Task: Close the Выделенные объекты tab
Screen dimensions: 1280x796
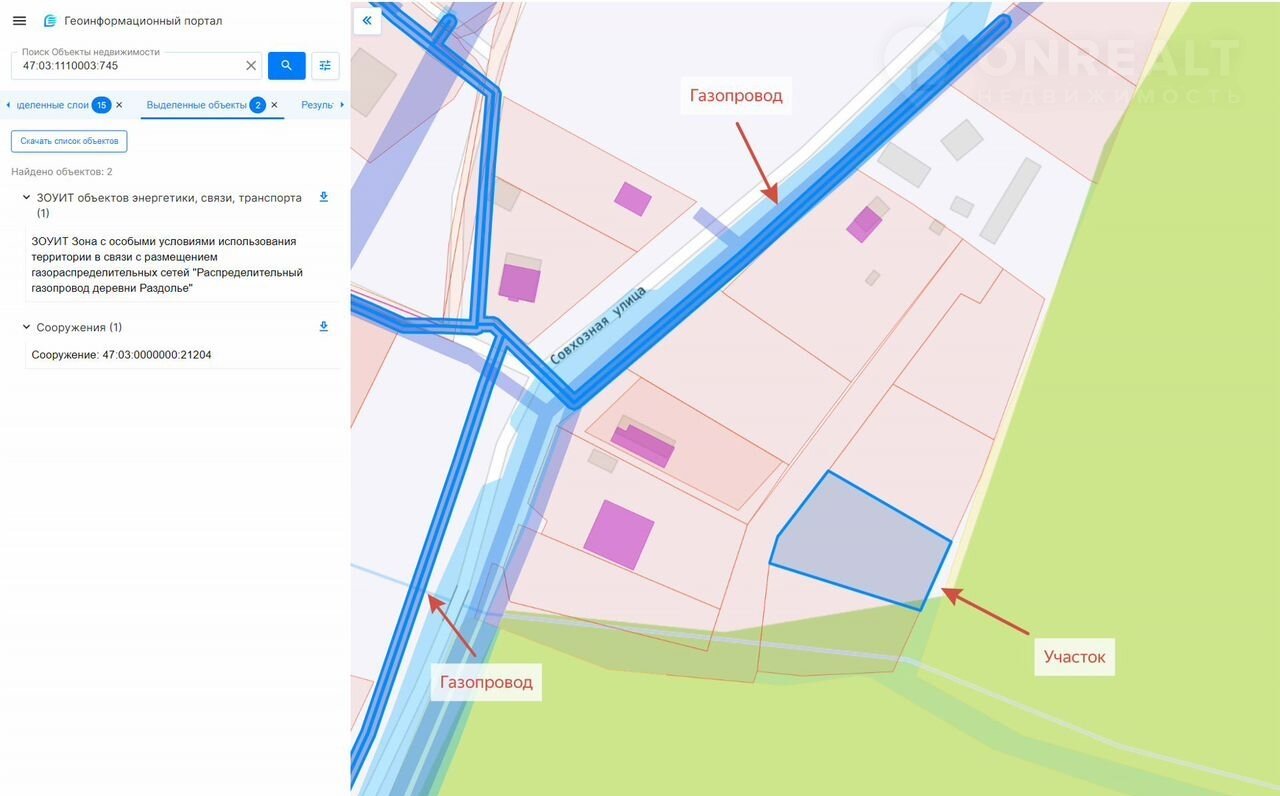Action: [x=274, y=105]
